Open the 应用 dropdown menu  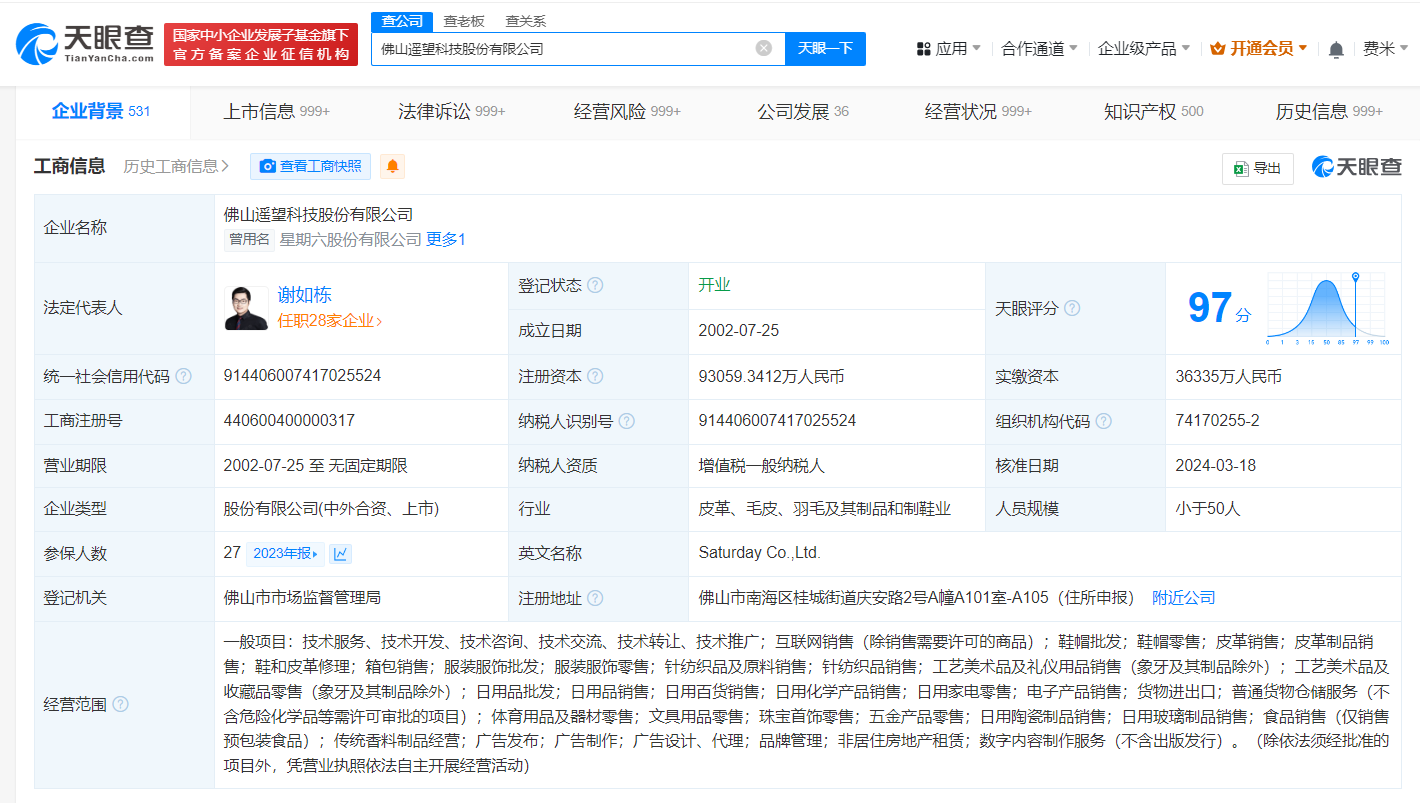tap(949, 48)
